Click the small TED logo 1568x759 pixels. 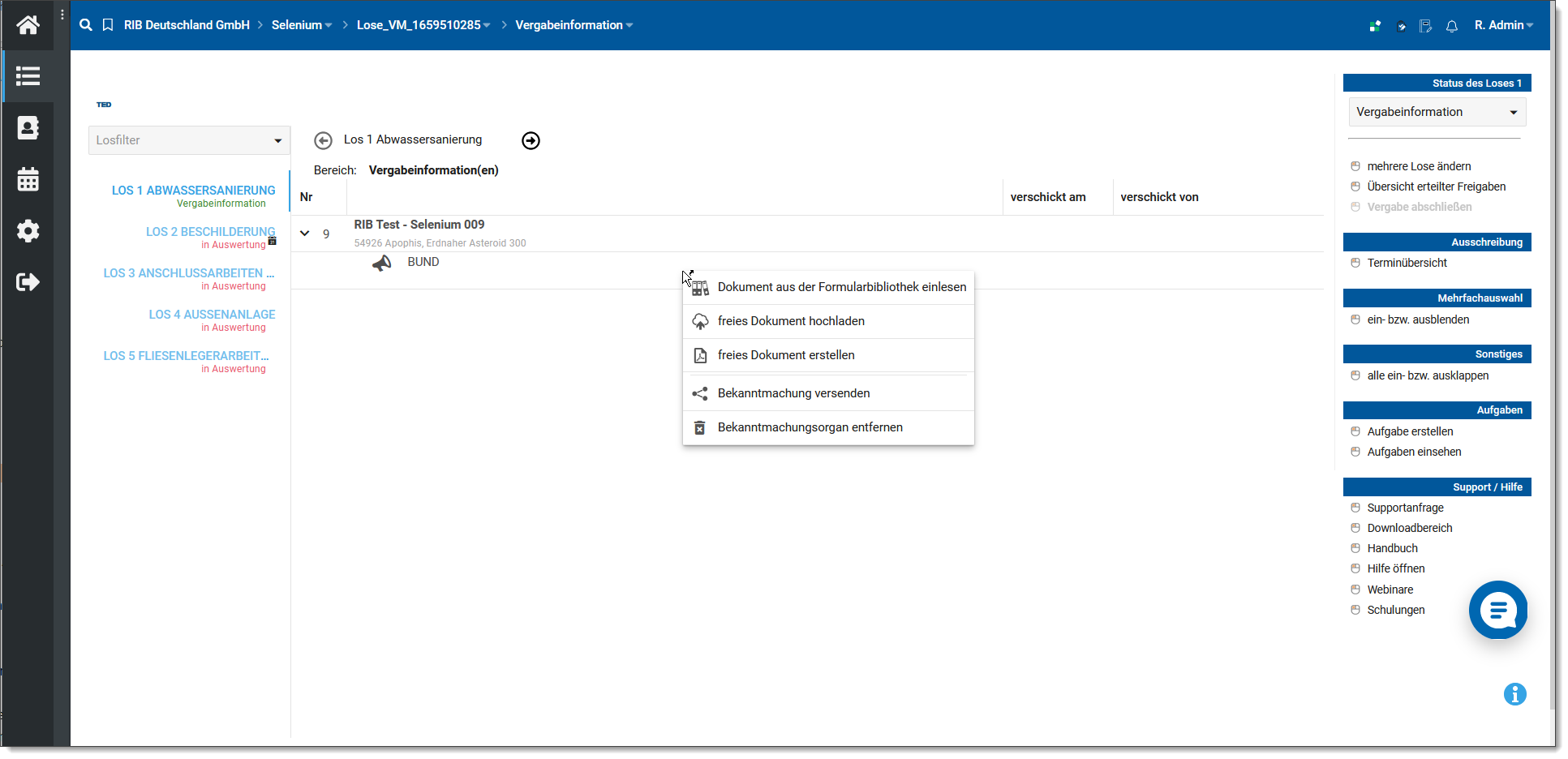tap(104, 105)
